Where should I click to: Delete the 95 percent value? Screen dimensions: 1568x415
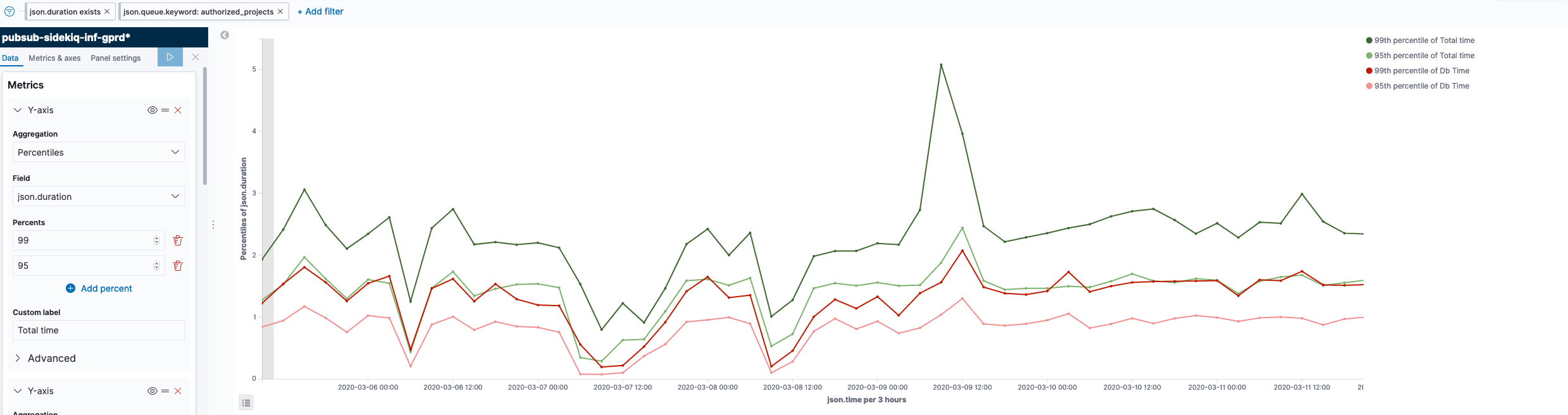178,266
